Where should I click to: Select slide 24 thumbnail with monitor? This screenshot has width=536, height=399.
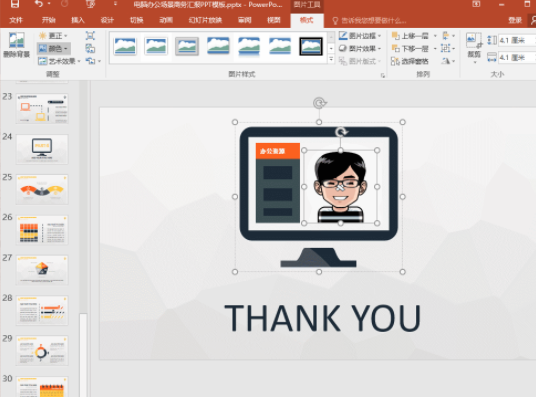pos(42,149)
